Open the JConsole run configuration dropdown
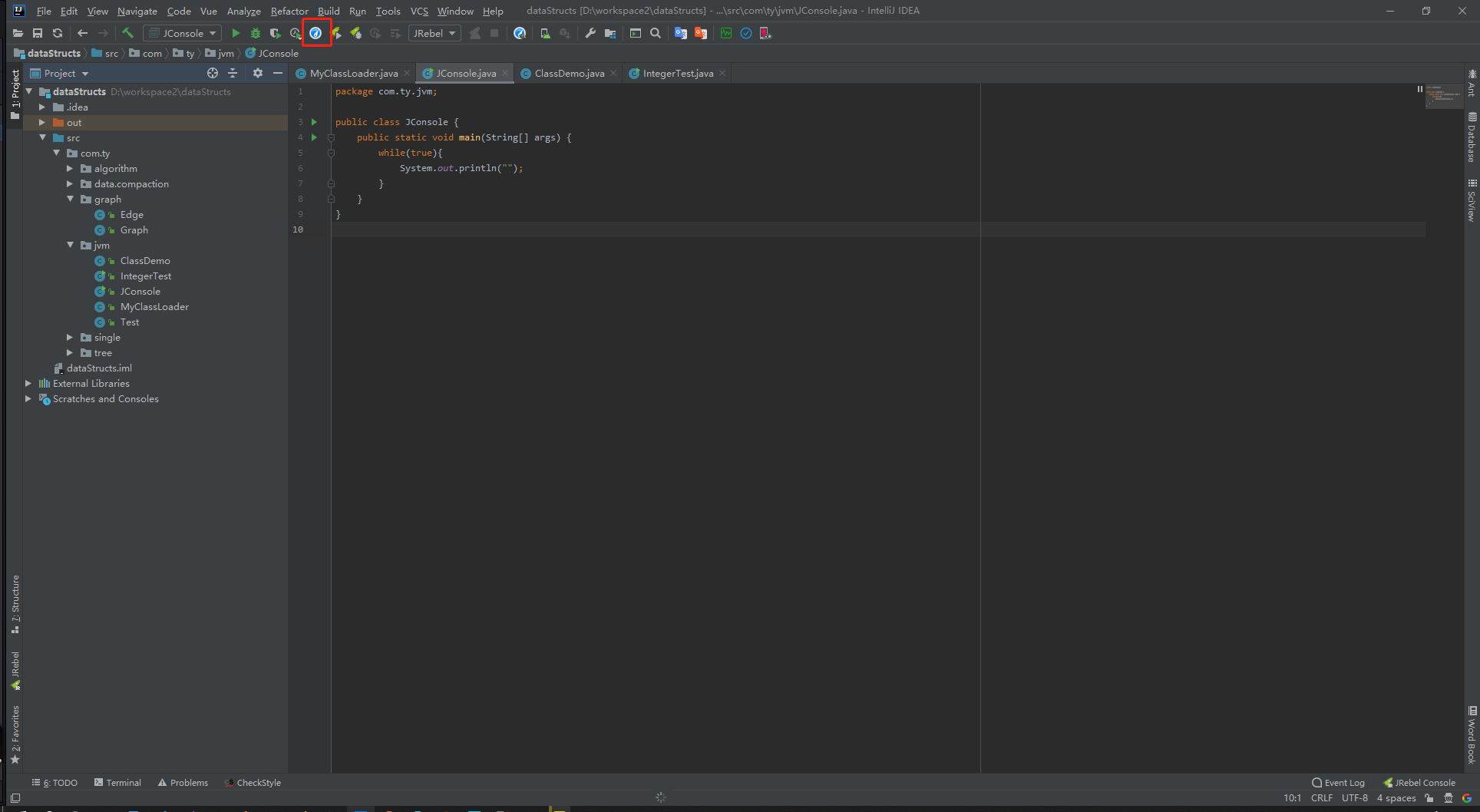 point(182,33)
